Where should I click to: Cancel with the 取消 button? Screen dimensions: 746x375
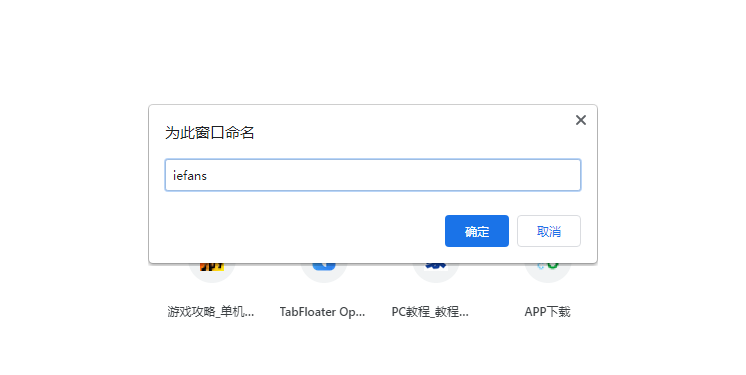549,231
